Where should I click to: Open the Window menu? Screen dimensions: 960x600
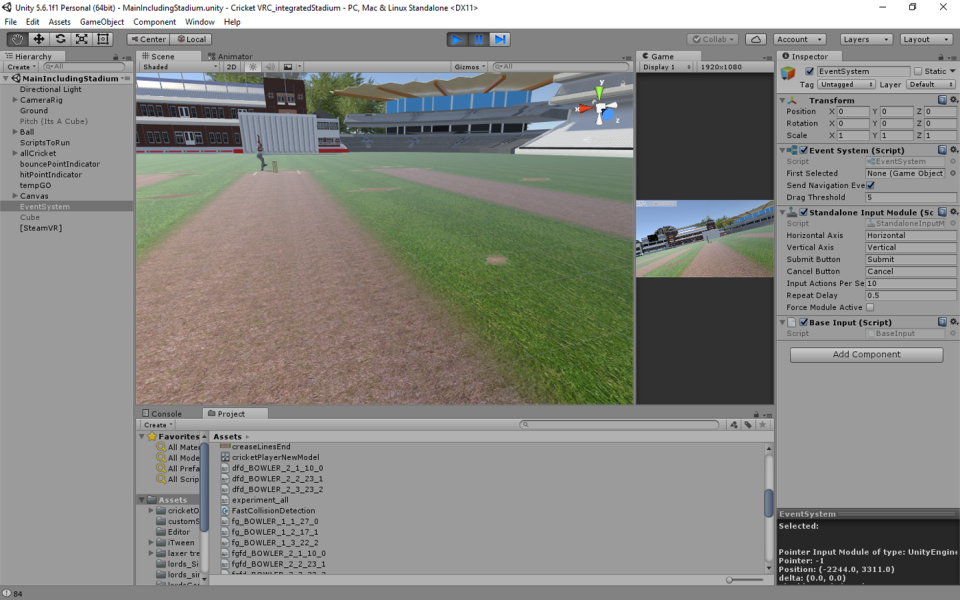(x=200, y=22)
